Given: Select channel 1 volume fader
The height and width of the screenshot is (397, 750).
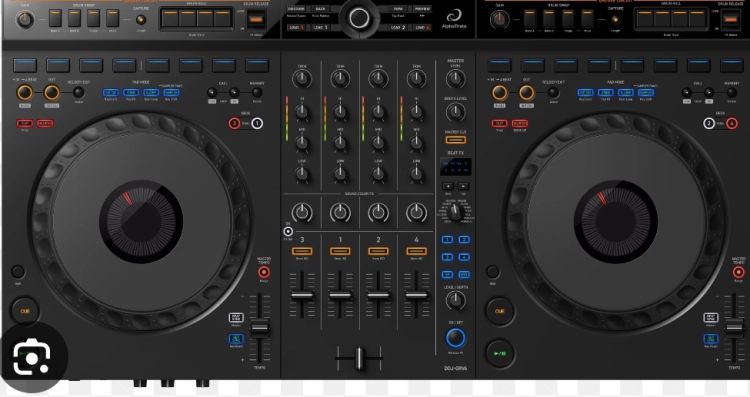Looking at the screenshot, I should pyautogui.click(x=340, y=295).
